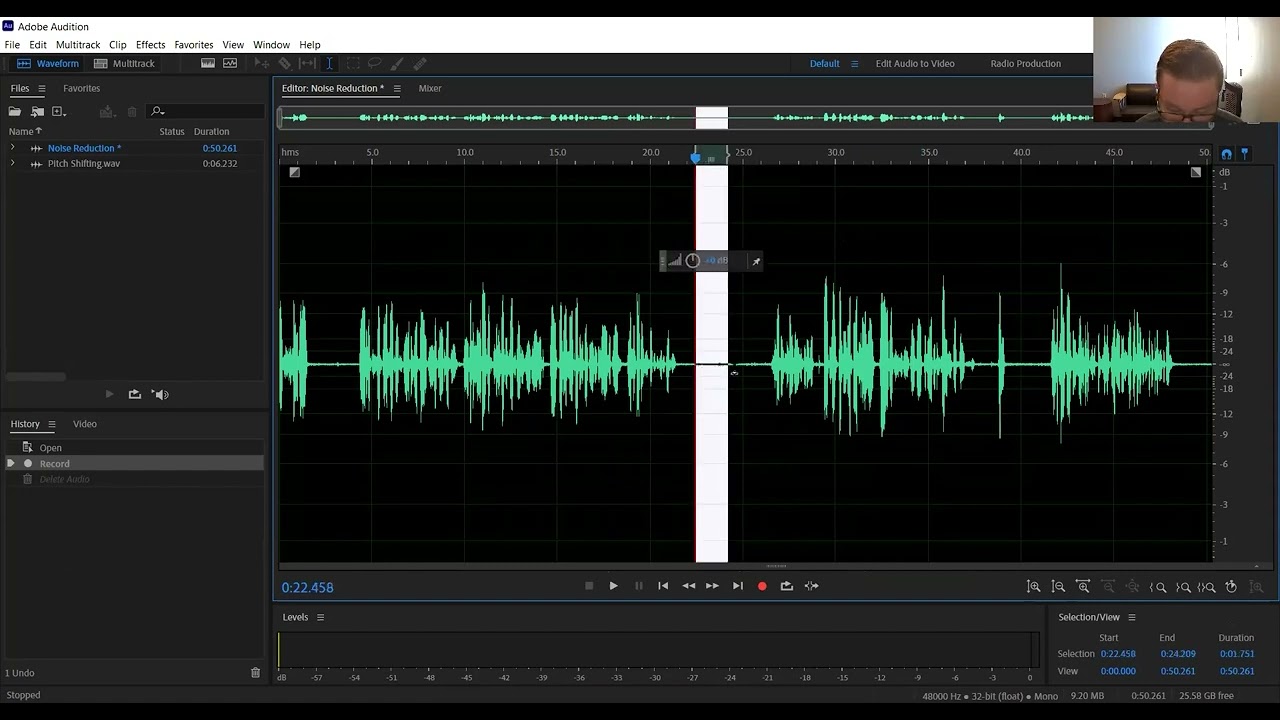The width and height of the screenshot is (1280, 720).
Task: Click the Files panel search field
Action: click(x=205, y=111)
